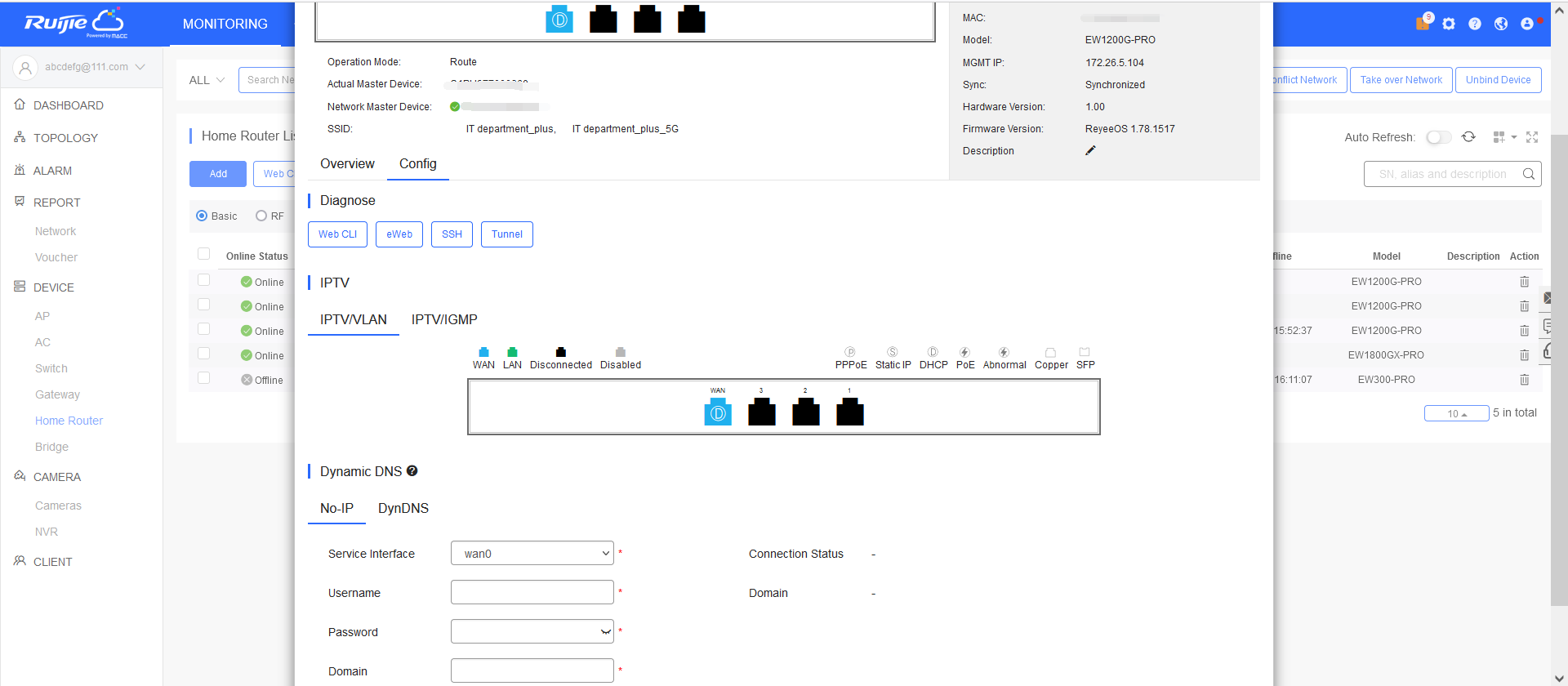Click the Username input field
This screenshot has width=1568, height=686.
pos(532,592)
